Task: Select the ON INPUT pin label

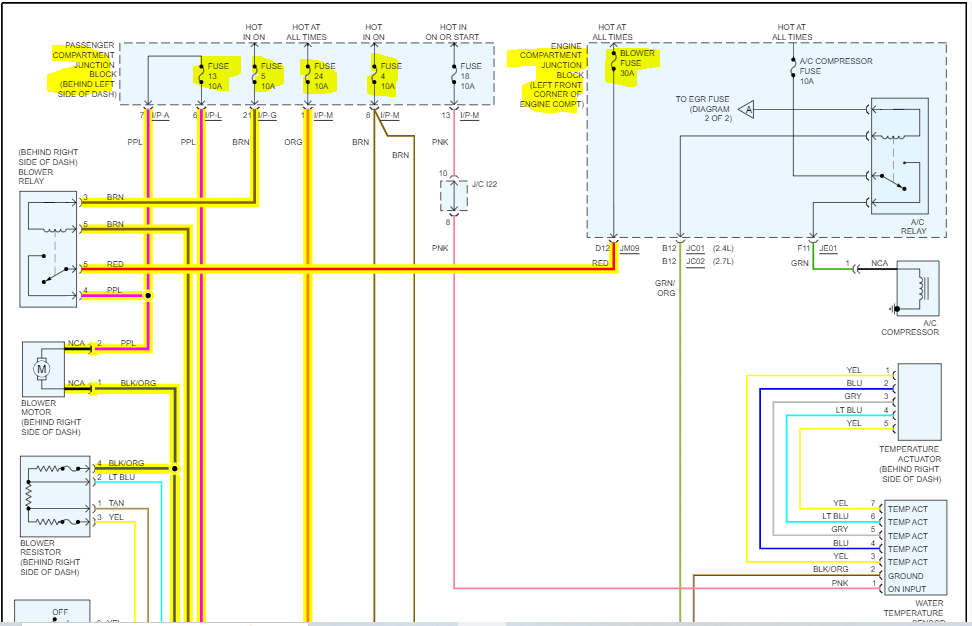Action: tap(907, 589)
